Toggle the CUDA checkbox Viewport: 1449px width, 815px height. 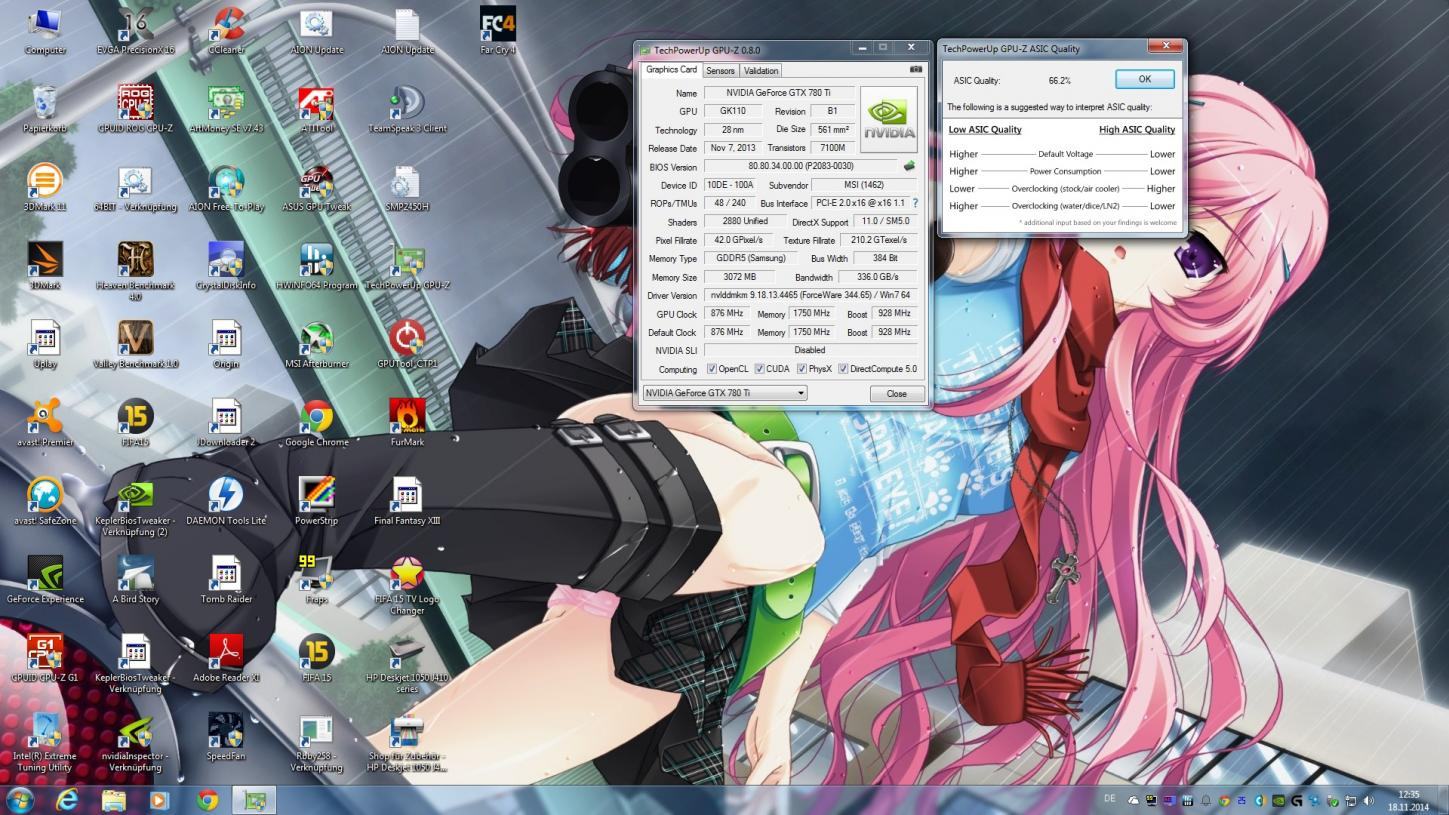click(759, 369)
